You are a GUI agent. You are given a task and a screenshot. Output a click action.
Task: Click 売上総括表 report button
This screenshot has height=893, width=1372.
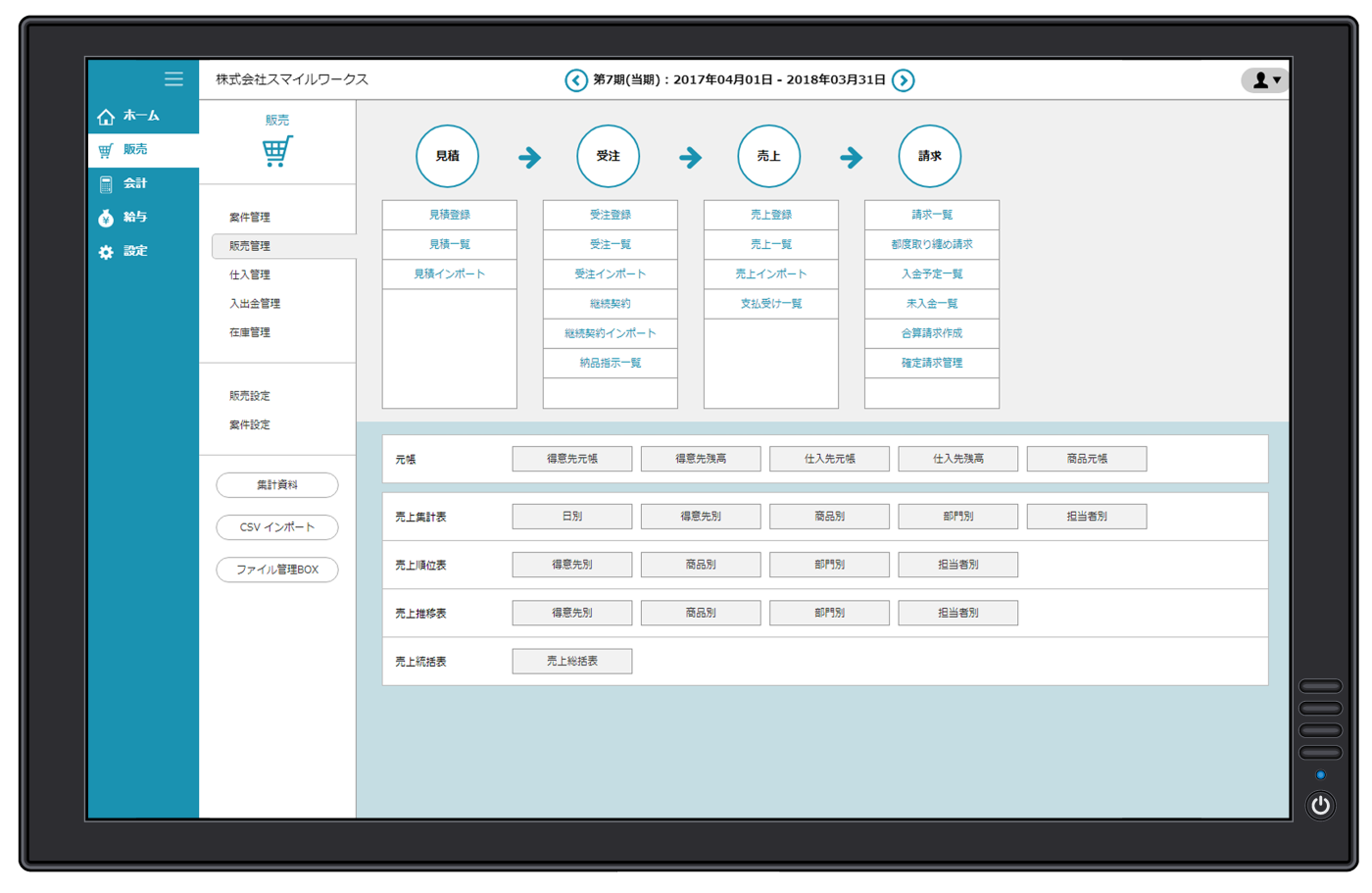tap(572, 662)
